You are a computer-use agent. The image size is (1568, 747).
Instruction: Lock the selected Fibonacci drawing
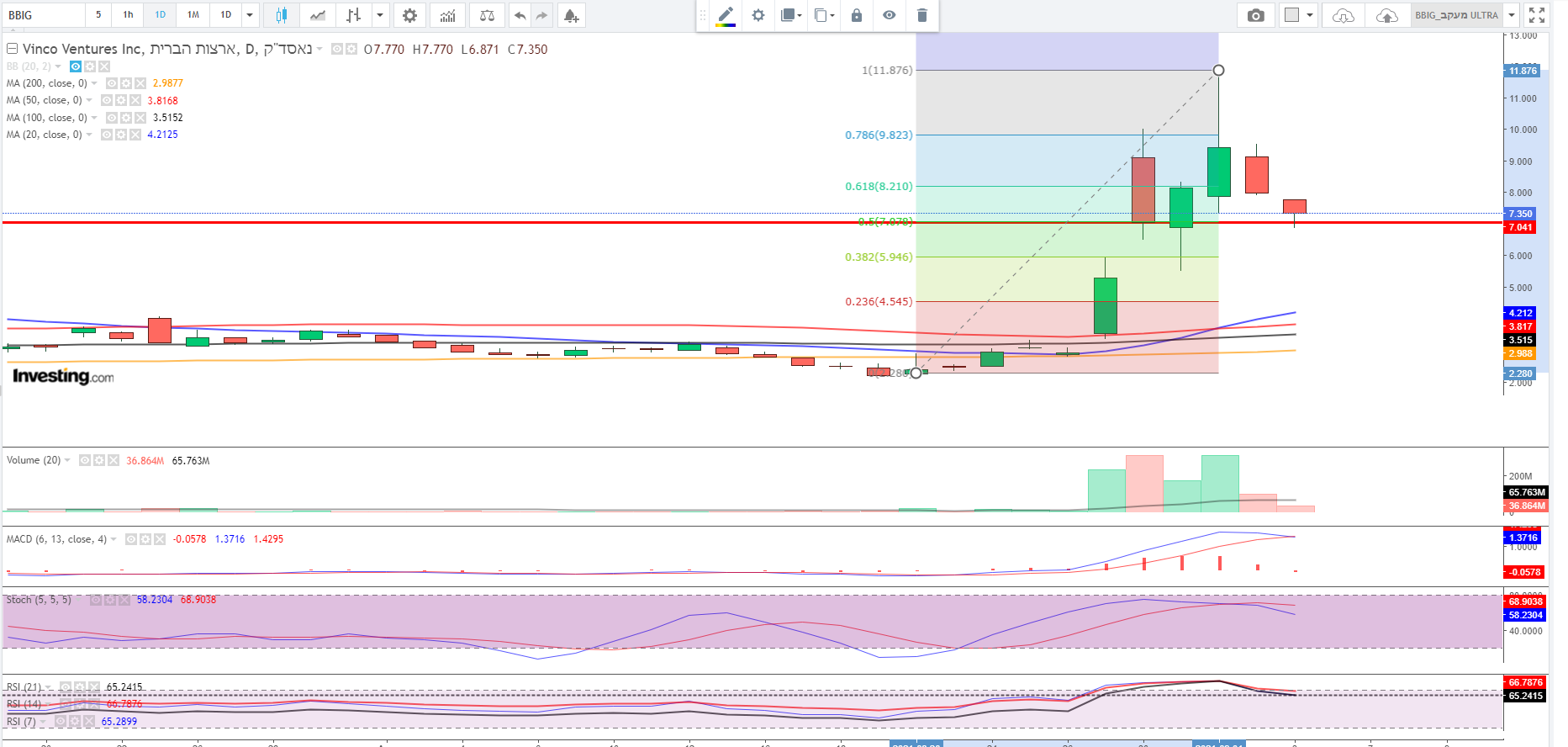856,15
